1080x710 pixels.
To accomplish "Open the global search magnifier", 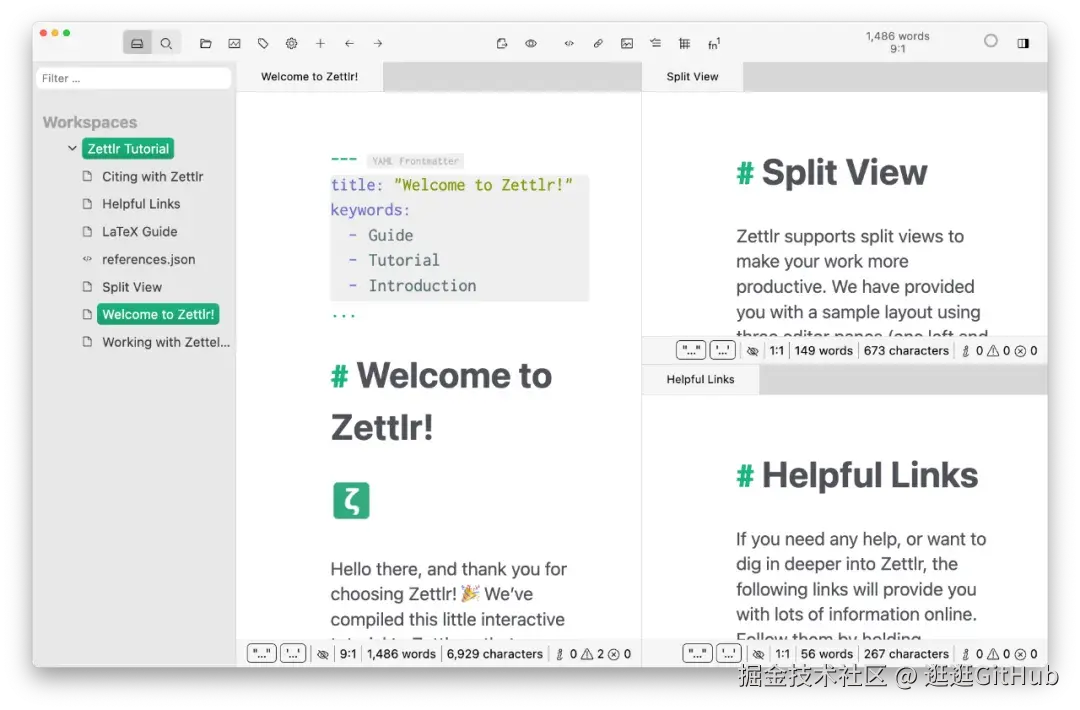I will click(166, 43).
